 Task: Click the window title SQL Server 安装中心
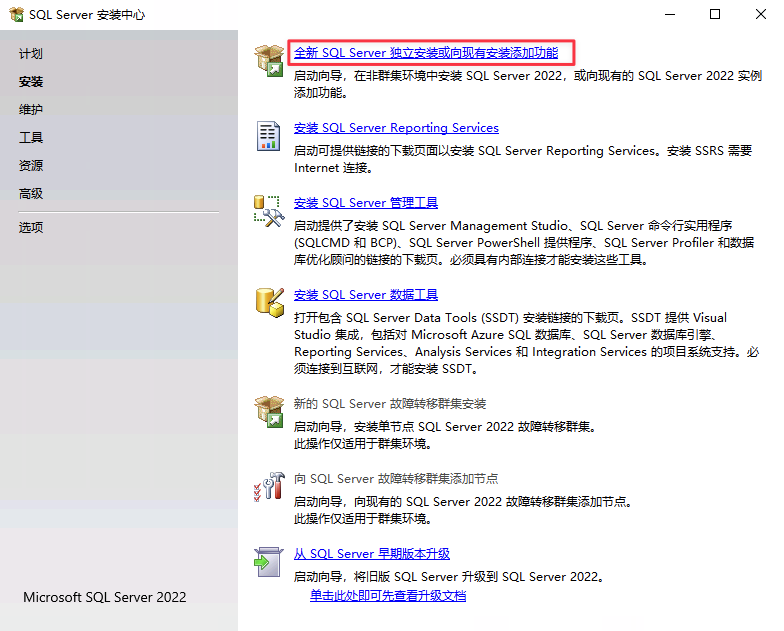87,14
